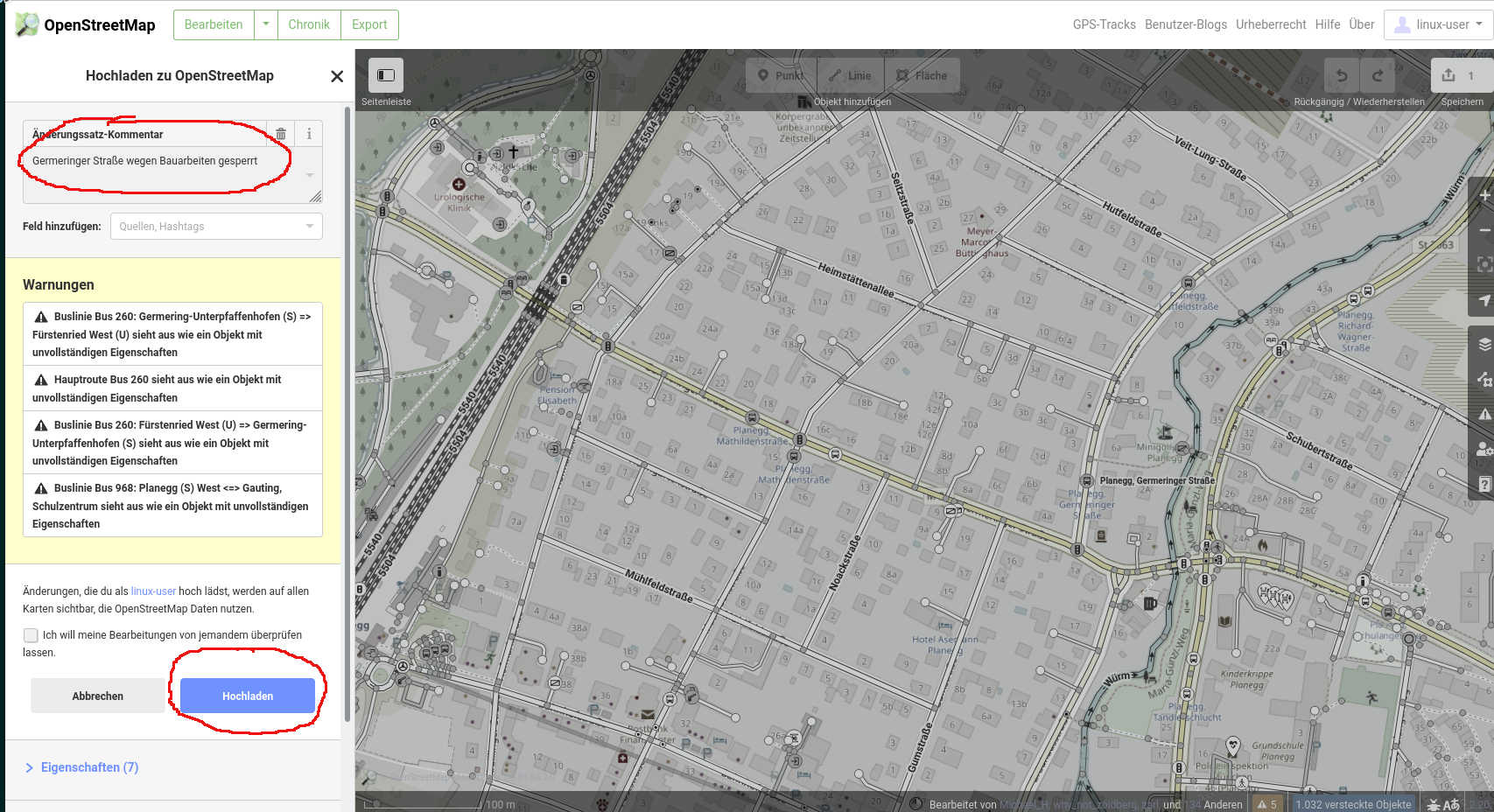Click the Planegg, Germeringer Straße bus stop

tap(1086, 480)
